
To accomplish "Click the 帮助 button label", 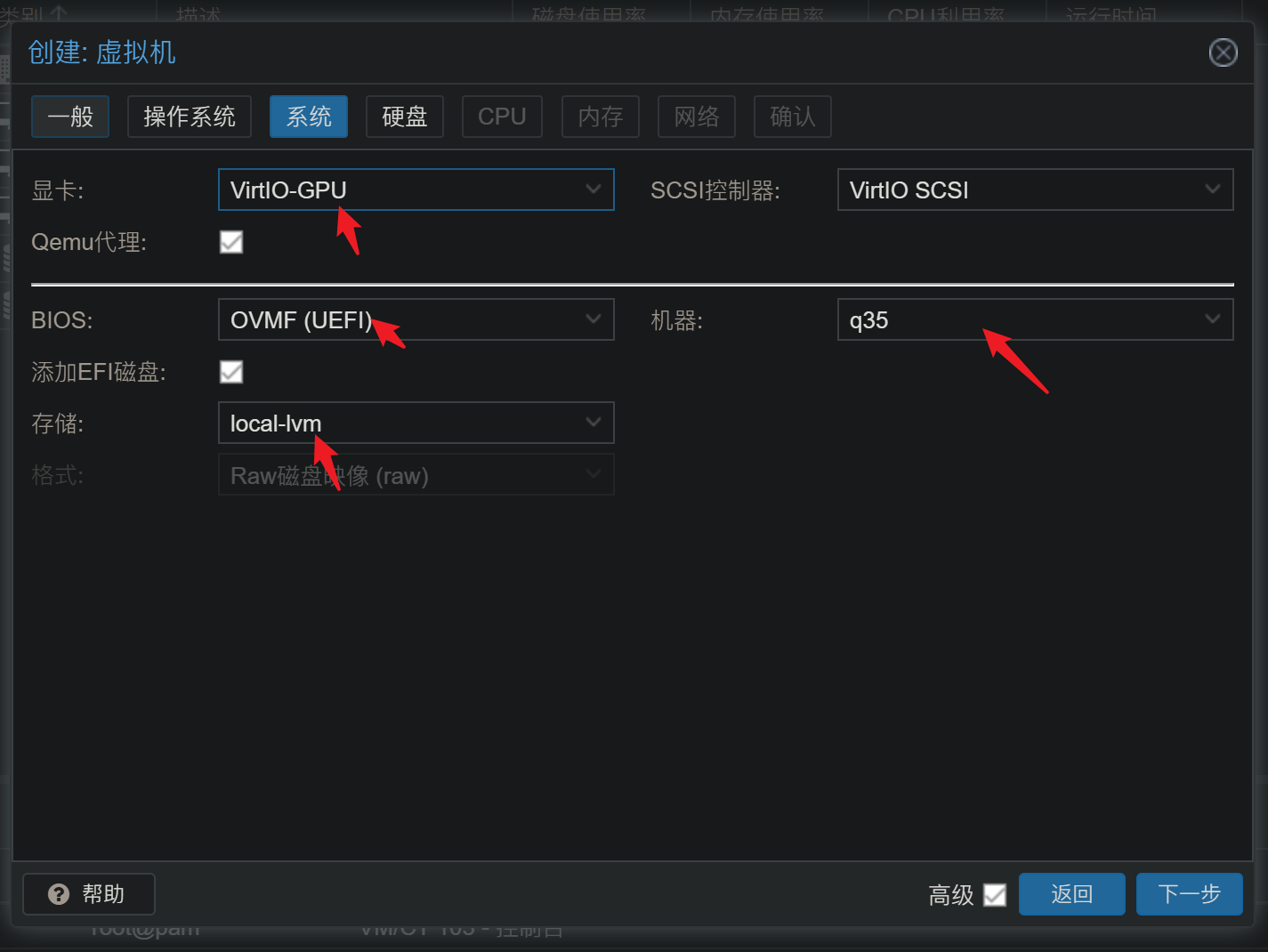I will click(103, 894).
